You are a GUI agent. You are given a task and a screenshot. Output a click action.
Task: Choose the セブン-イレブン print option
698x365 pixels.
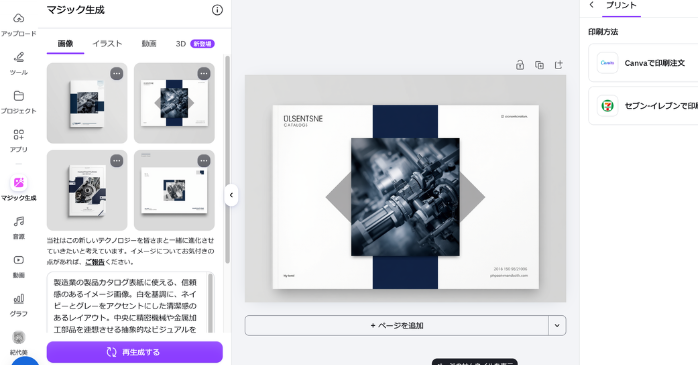coord(643,106)
